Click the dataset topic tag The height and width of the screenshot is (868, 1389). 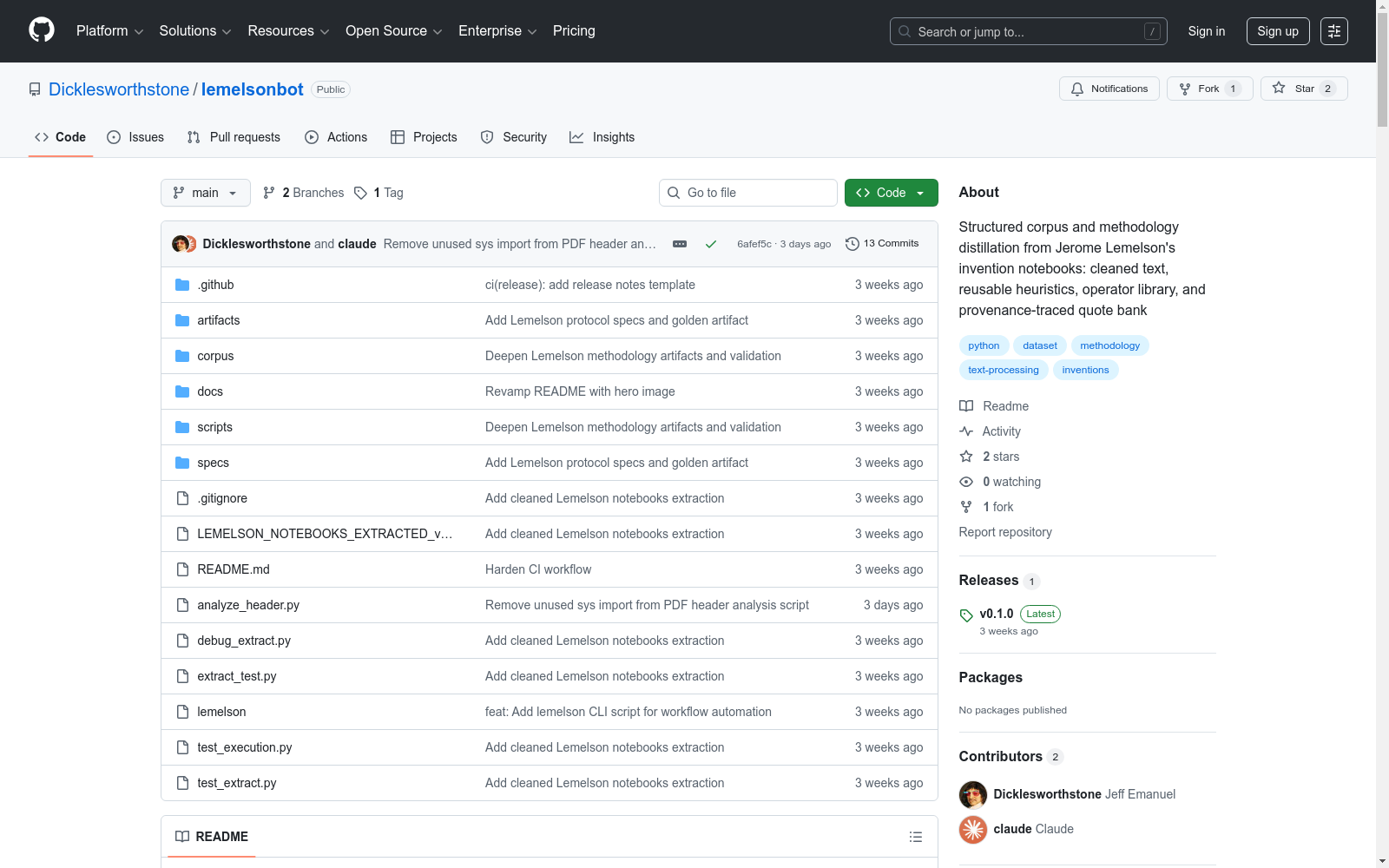coord(1040,345)
